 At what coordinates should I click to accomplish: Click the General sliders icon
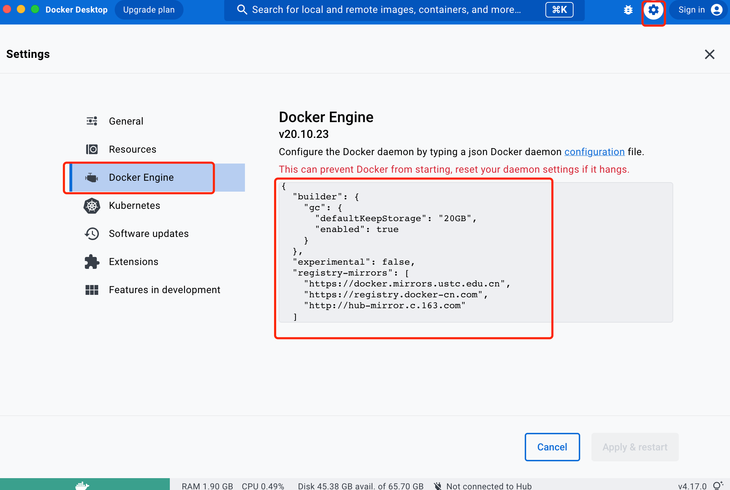click(92, 121)
